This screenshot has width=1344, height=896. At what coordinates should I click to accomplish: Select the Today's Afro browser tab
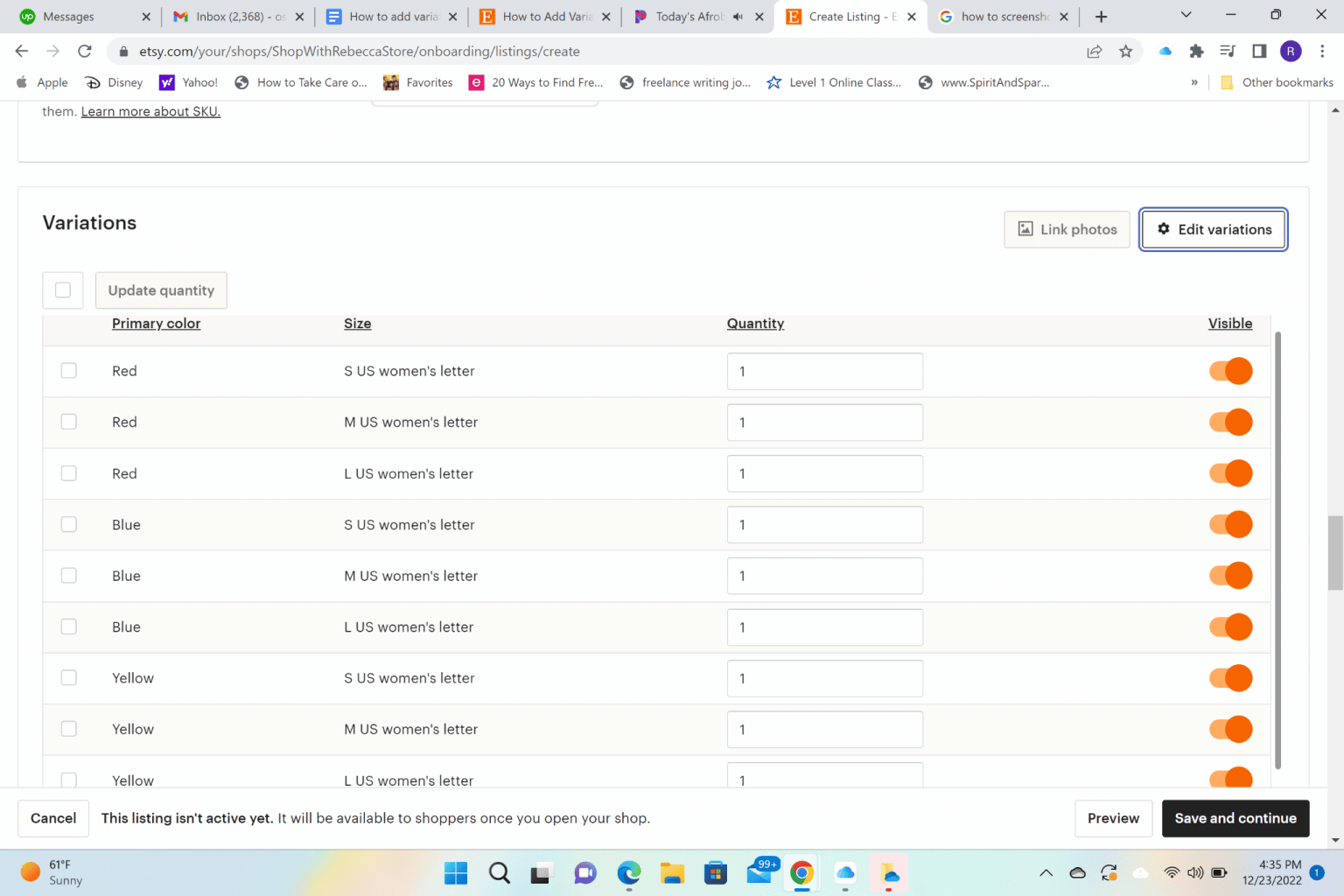(691, 16)
